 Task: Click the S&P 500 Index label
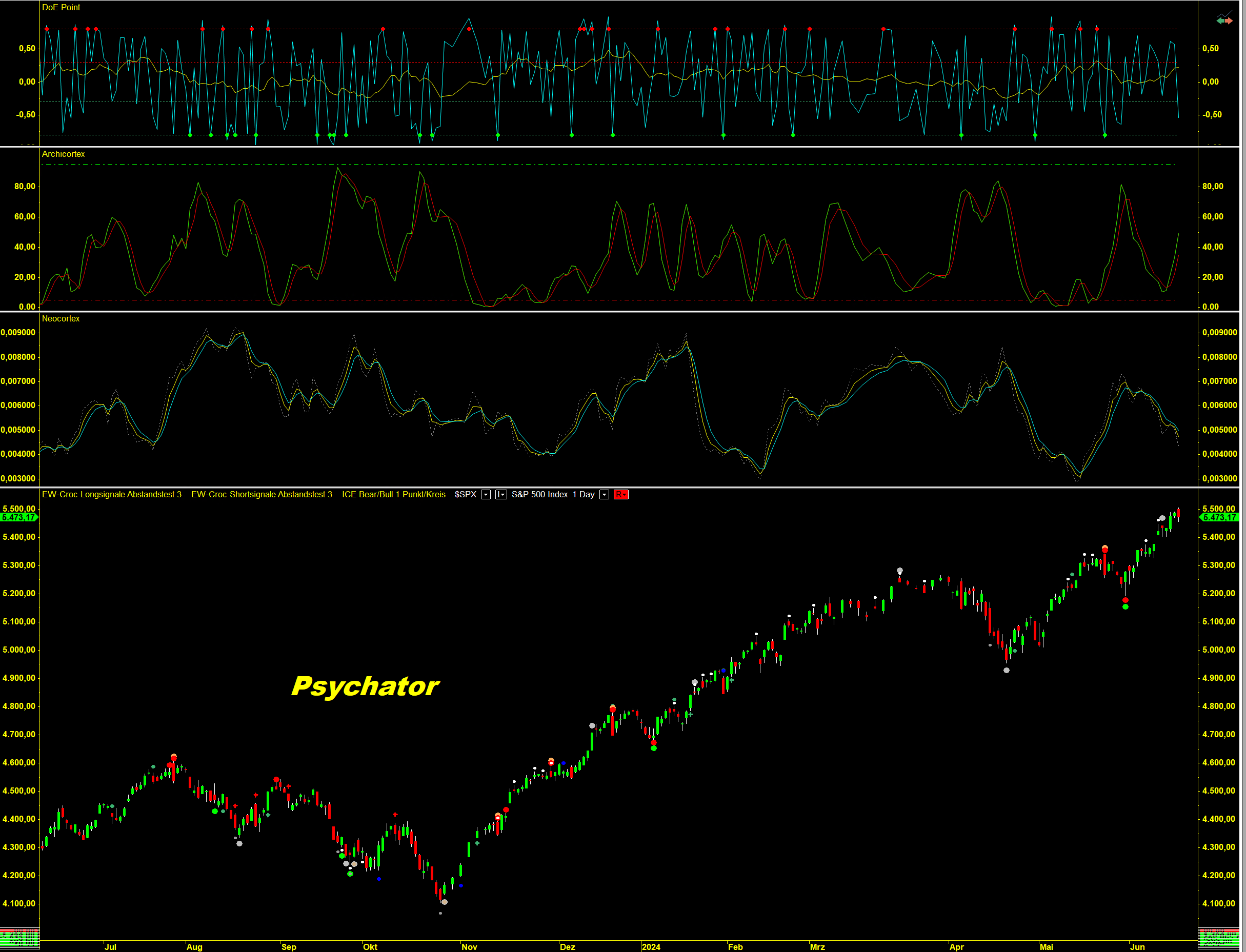[539, 495]
